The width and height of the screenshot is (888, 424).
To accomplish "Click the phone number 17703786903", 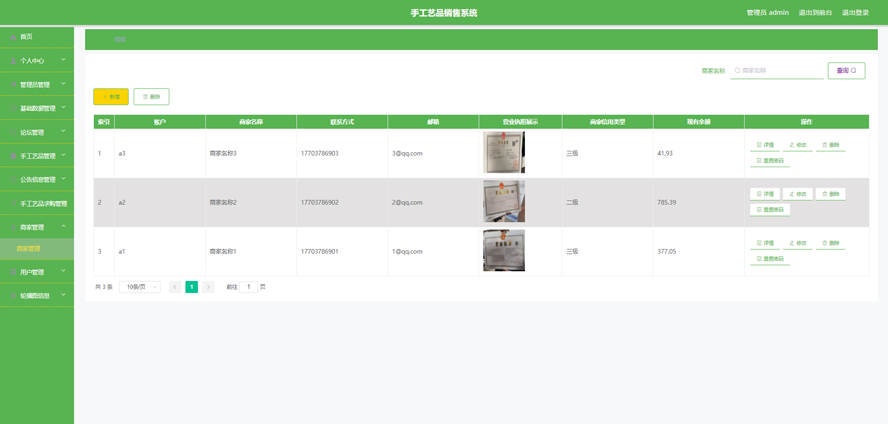I will pos(319,153).
